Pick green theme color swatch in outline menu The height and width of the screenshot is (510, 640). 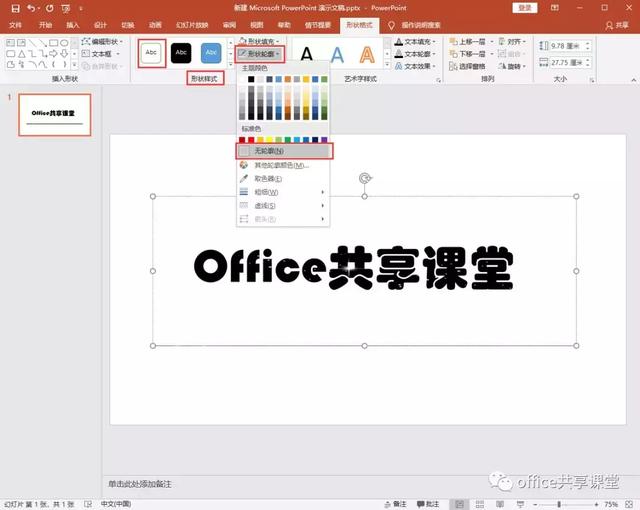coord(324,79)
